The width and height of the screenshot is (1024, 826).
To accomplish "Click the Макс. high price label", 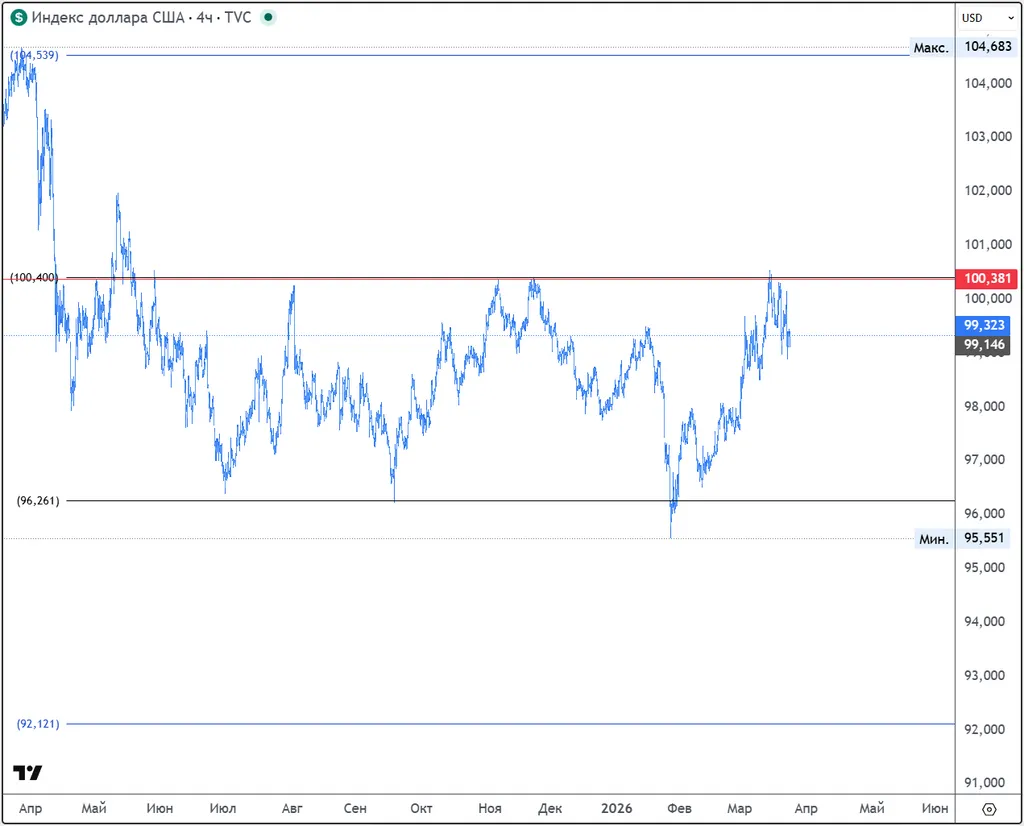I will 931,48.
